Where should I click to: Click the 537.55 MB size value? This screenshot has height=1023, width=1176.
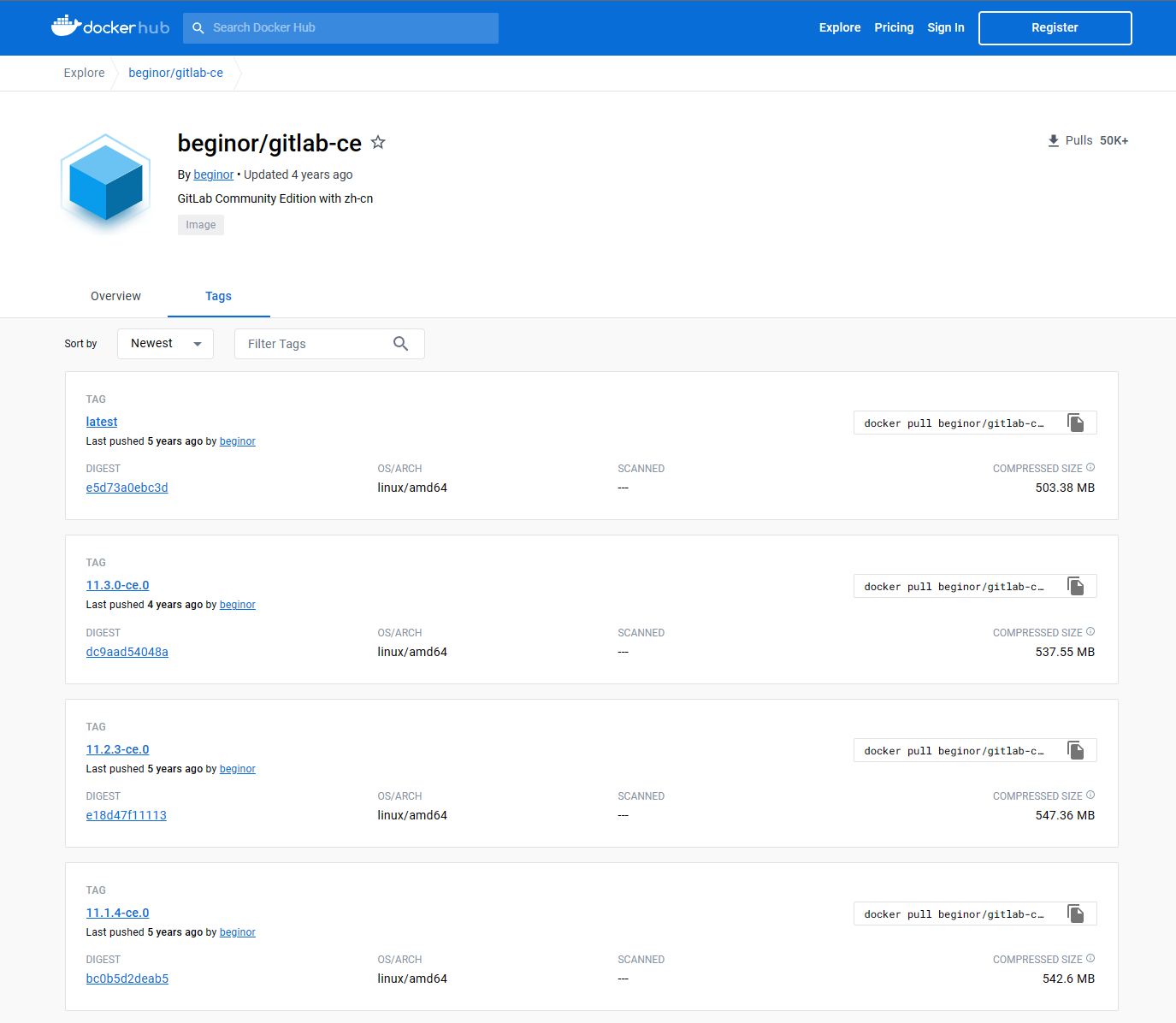1065,652
